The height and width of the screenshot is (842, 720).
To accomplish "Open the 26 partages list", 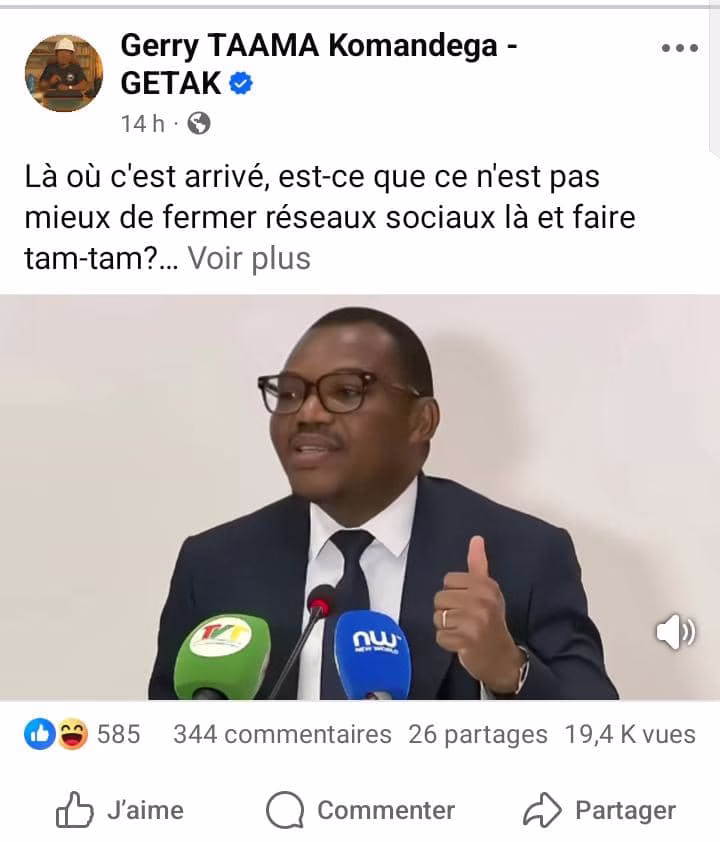I will (x=478, y=734).
